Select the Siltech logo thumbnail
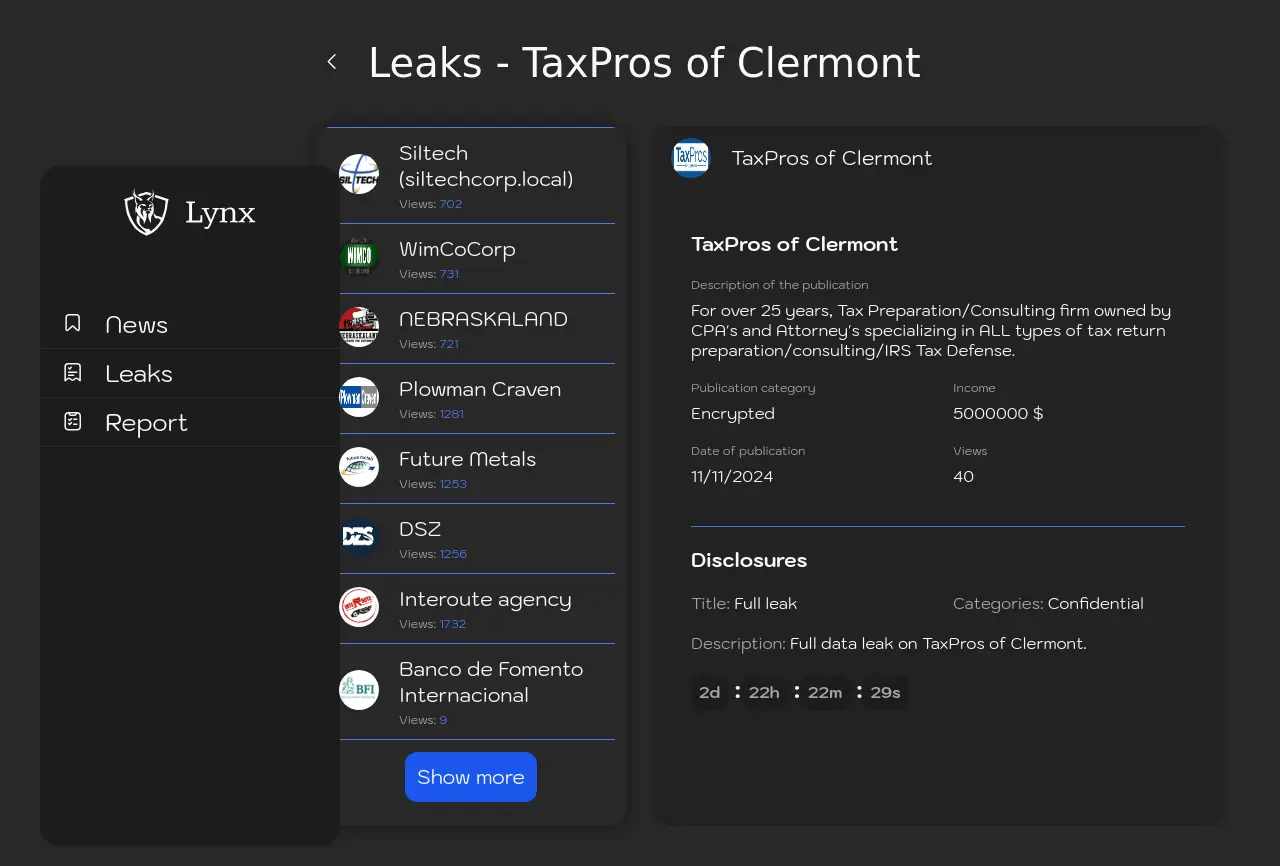The image size is (1280, 866). pyautogui.click(x=359, y=175)
